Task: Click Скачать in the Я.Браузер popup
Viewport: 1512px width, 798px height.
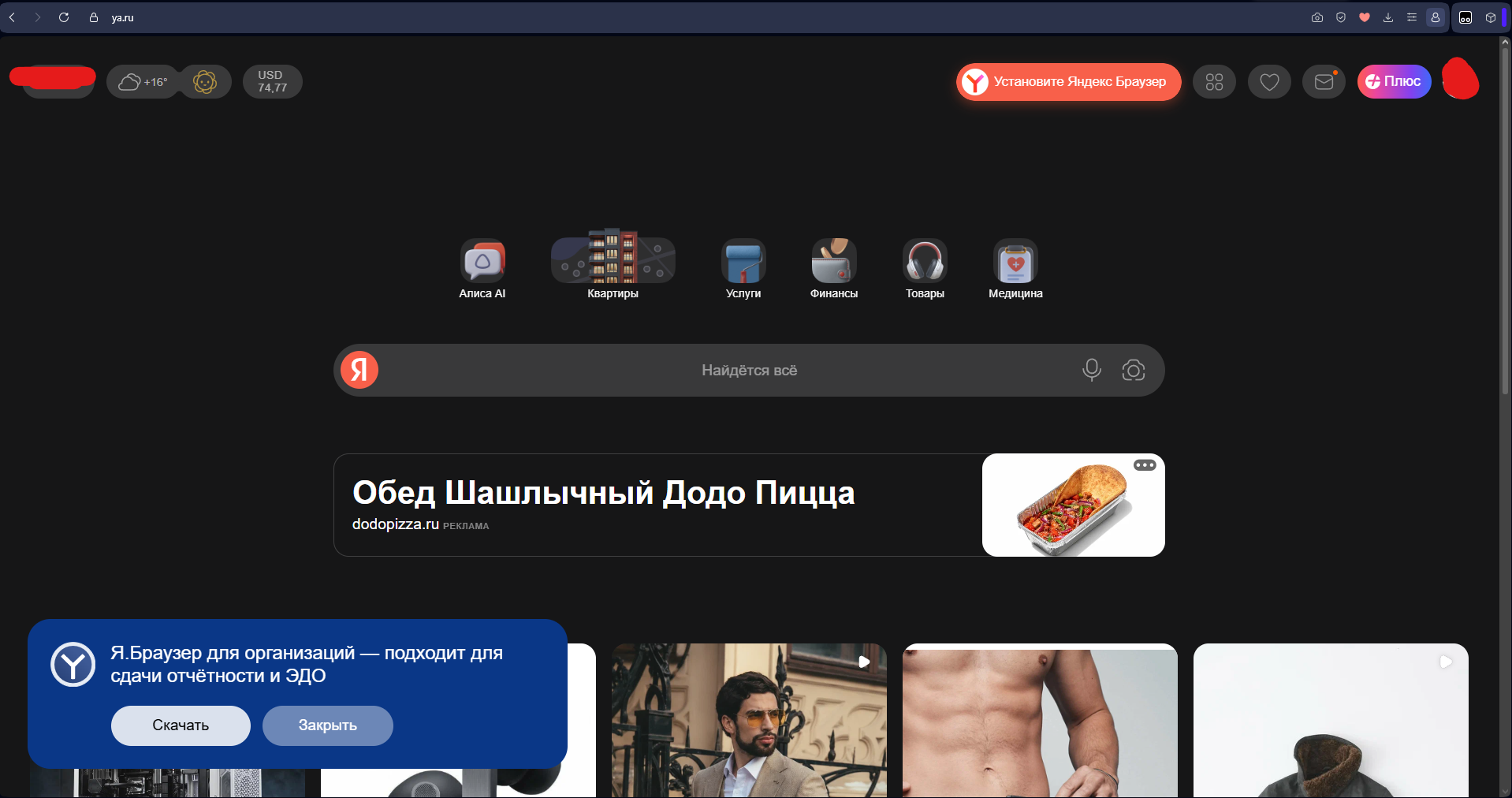Action: point(181,725)
